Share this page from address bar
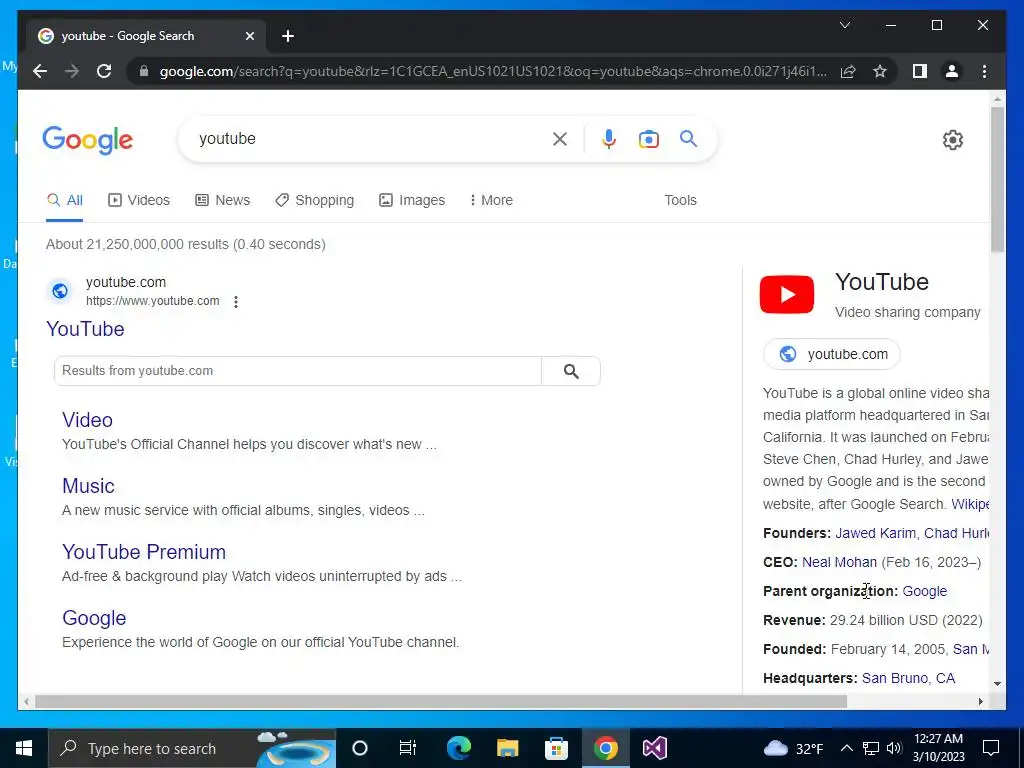 coord(848,71)
